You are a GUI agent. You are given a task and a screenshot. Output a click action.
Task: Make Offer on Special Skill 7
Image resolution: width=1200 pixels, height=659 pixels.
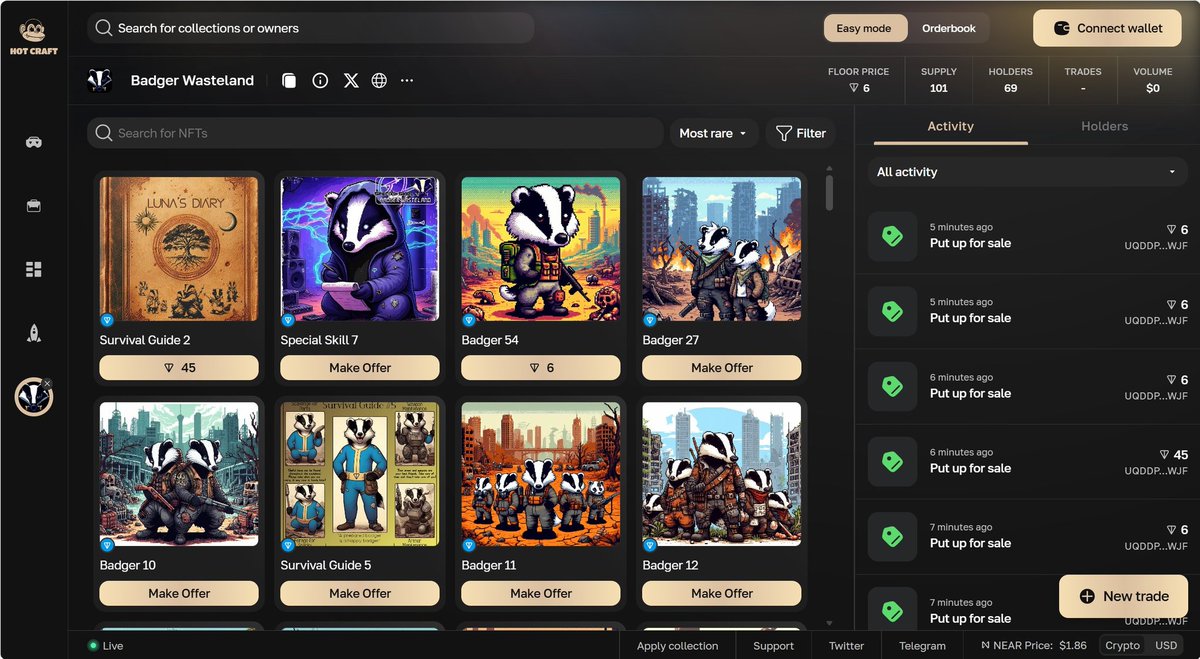[360, 368]
